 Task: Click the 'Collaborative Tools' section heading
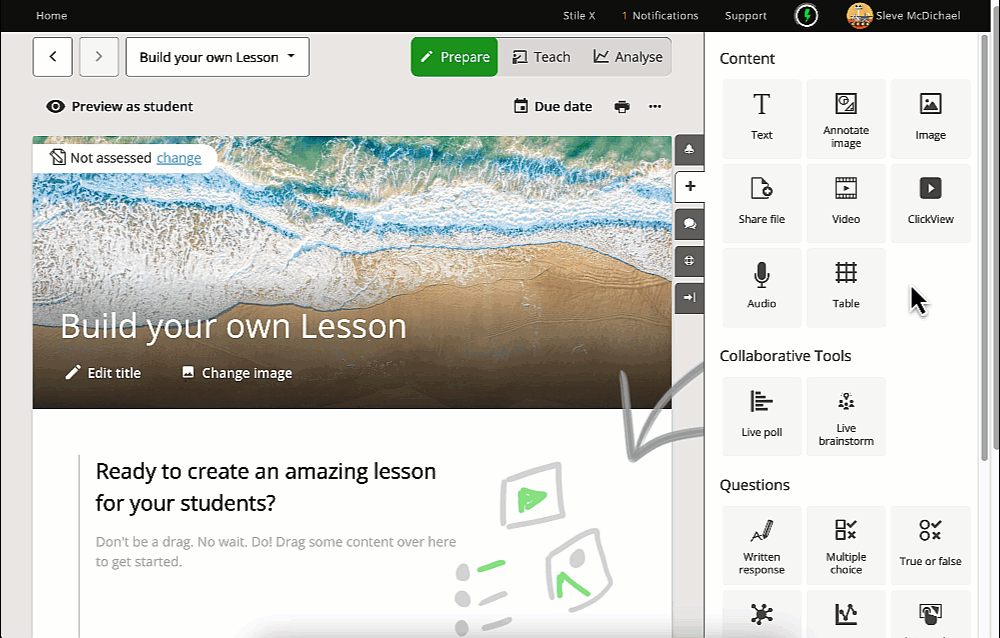[x=785, y=356]
